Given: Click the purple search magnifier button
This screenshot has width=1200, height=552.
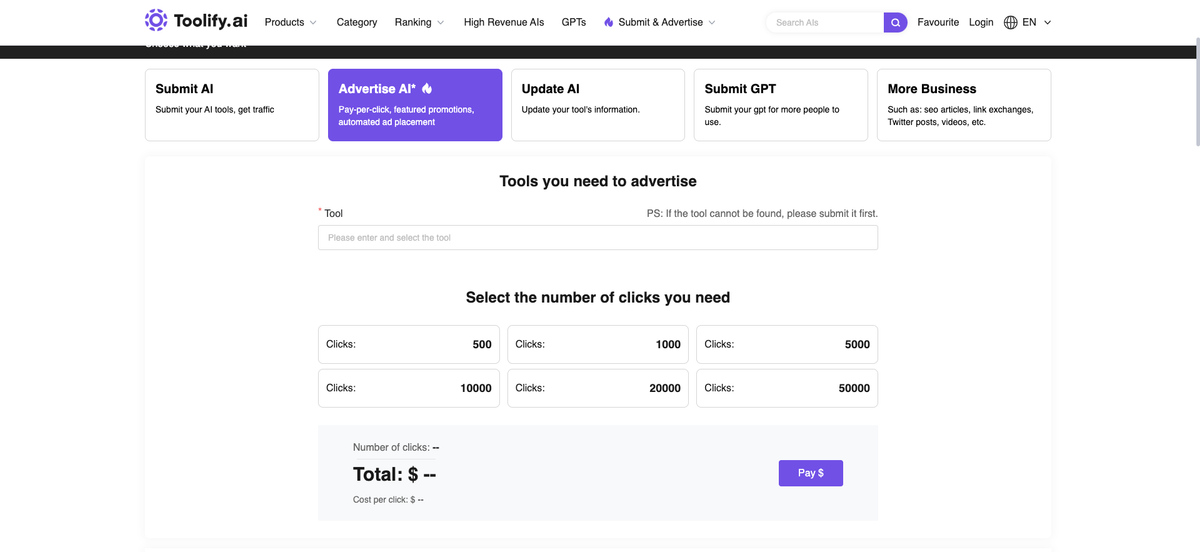Looking at the screenshot, I should click(895, 22).
